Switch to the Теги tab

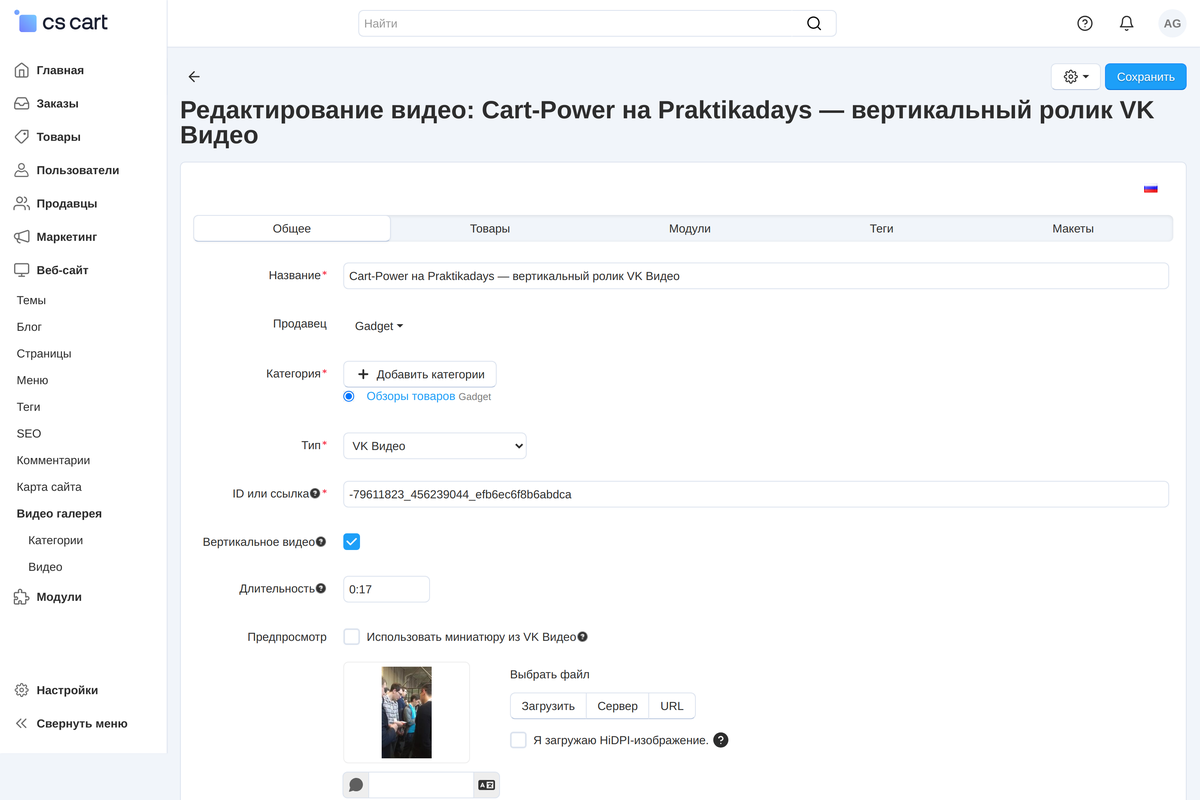[x=881, y=229]
